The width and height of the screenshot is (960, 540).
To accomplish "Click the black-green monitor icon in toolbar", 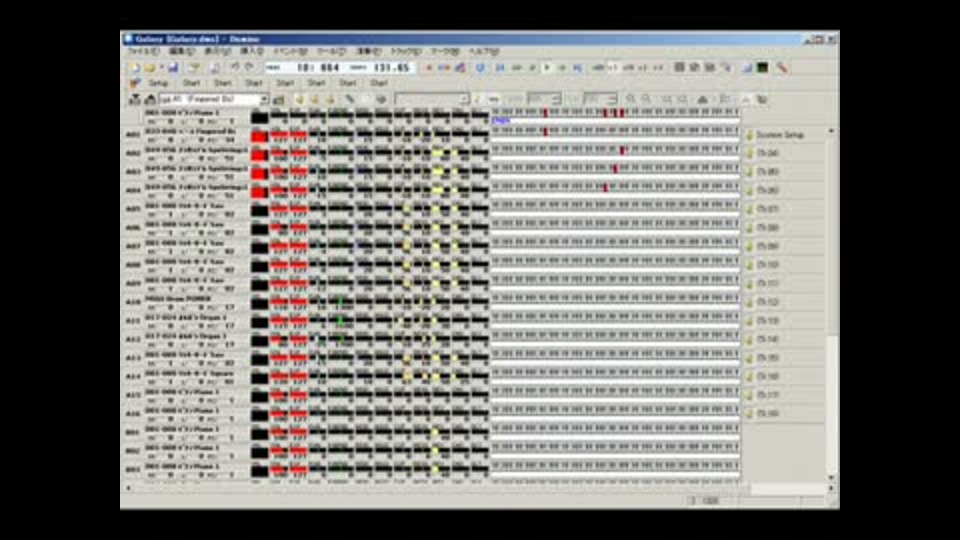I will [x=763, y=67].
